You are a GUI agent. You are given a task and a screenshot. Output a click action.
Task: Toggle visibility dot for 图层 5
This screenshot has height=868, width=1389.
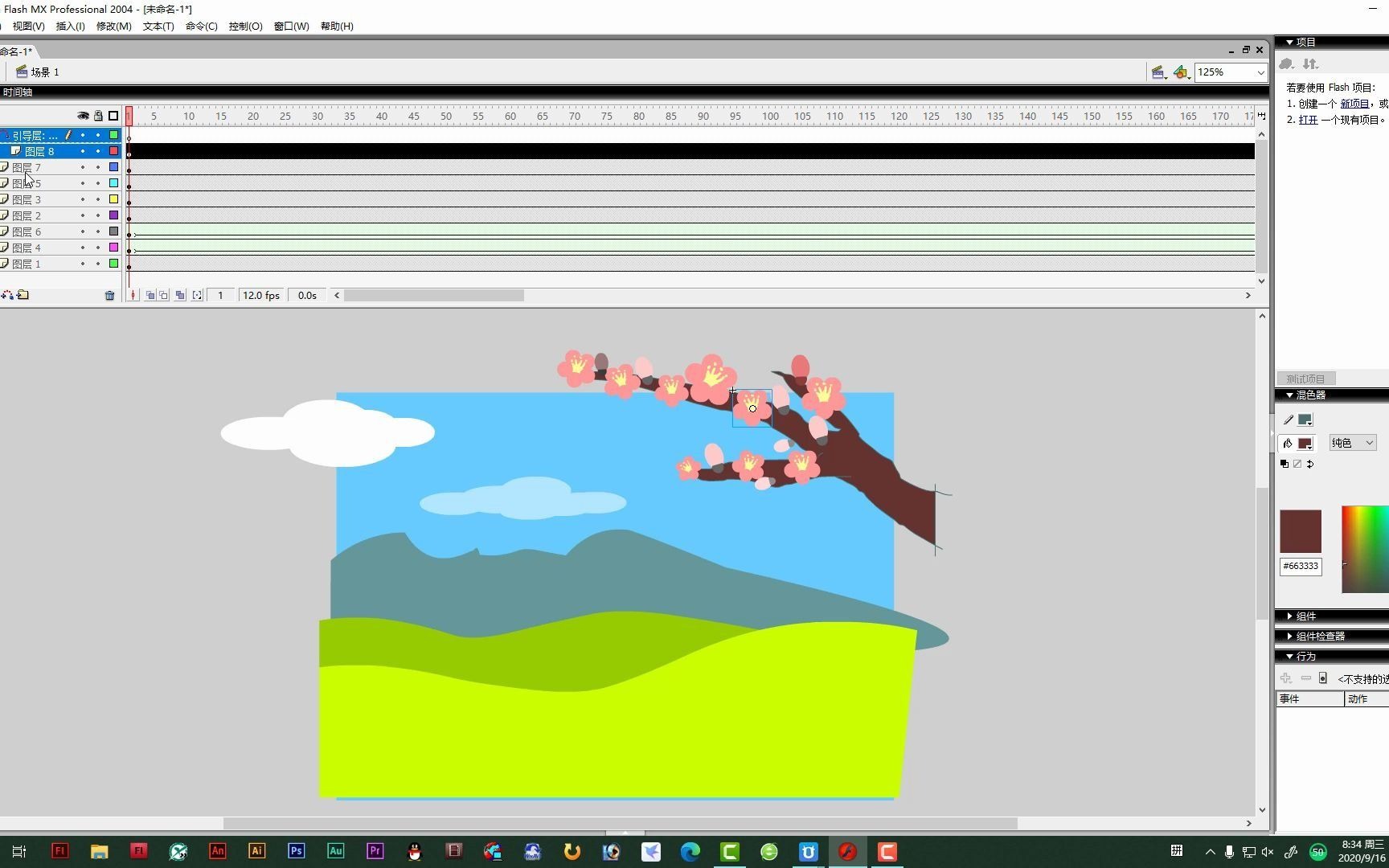(83, 183)
